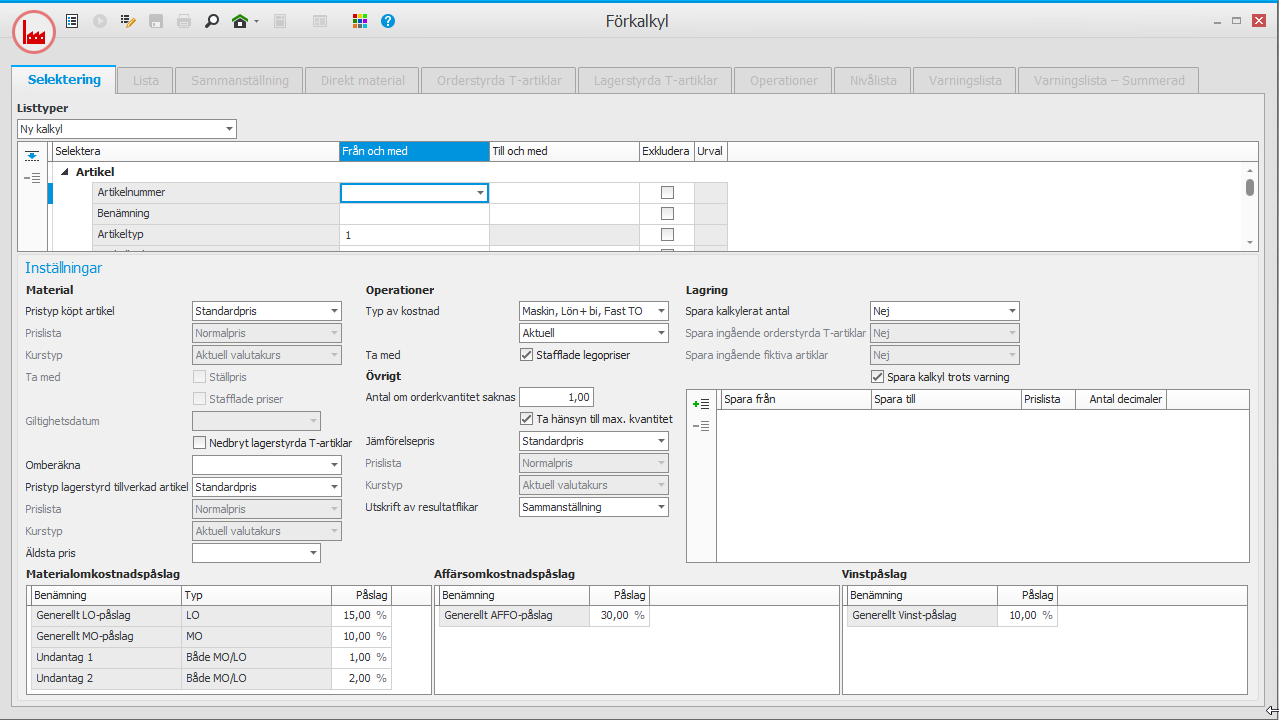Select the Operationer tab
Image resolution: width=1279 pixels, height=720 pixels.
click(784, 80)
